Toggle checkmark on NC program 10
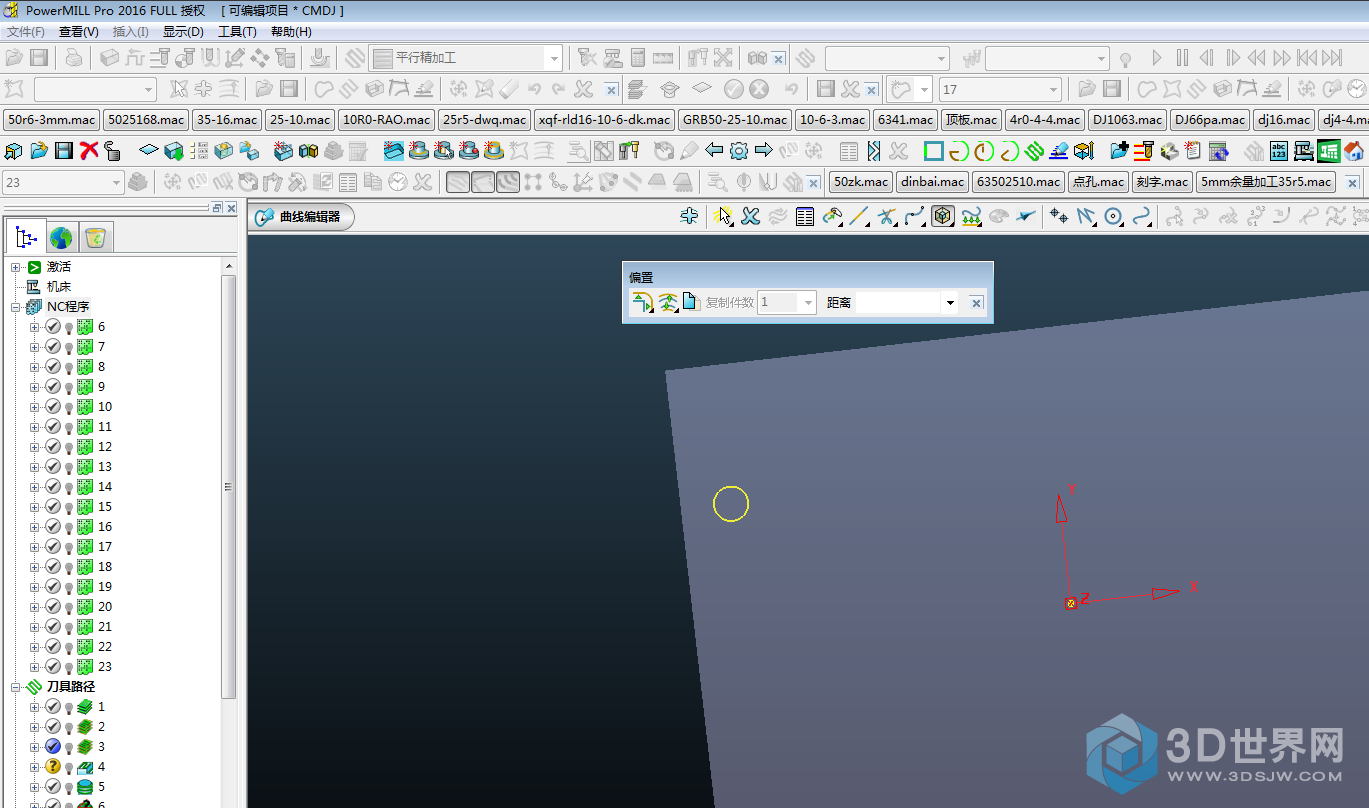 click(x=53, y=406)
